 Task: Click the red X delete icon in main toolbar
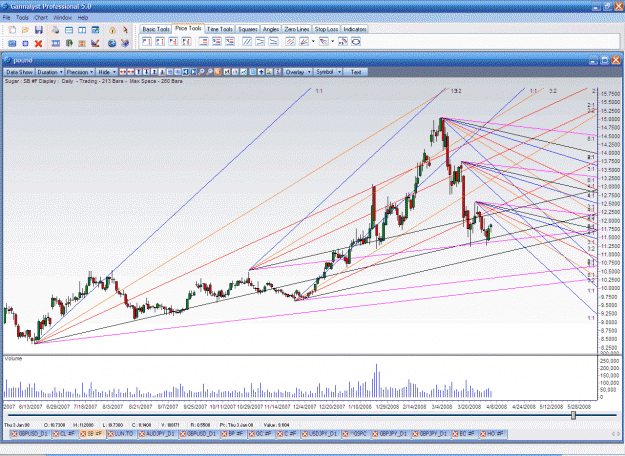pyautogui.click(x=38, y=43)
